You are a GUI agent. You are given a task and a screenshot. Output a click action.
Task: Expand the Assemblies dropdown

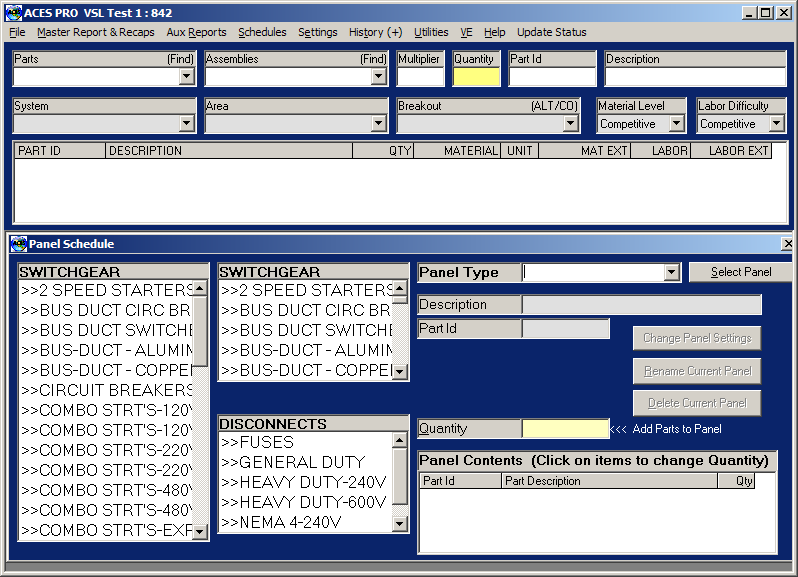(x=378, y=76)
